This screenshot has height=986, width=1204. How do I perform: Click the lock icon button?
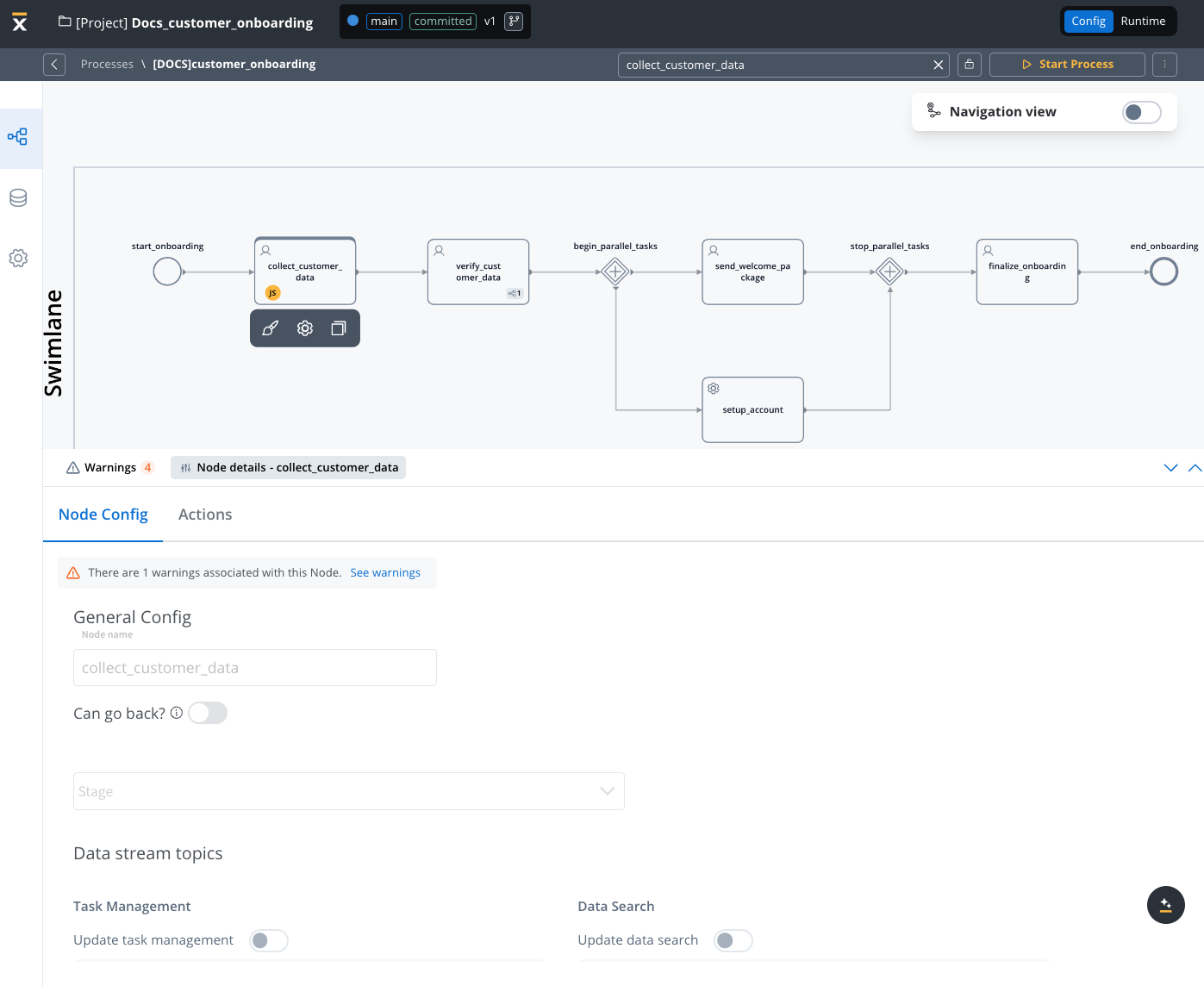970,65
